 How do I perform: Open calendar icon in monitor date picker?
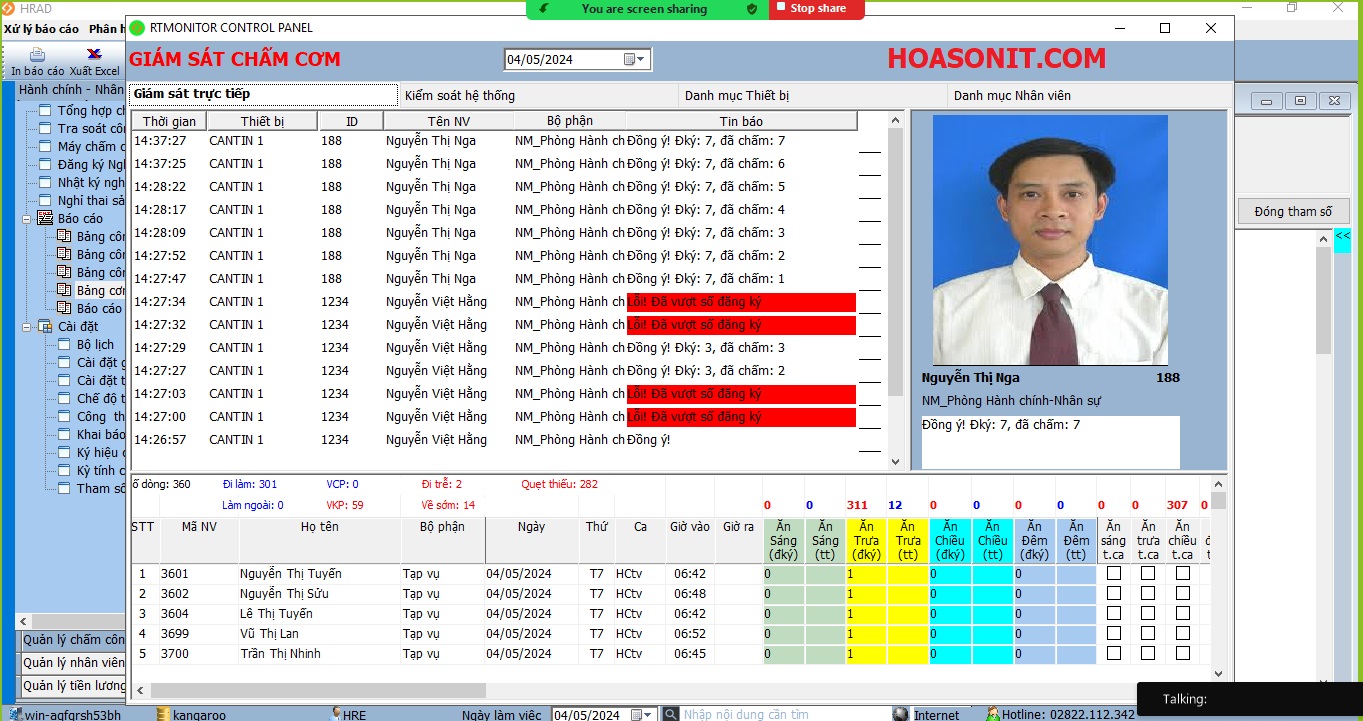tap(631, 59)
